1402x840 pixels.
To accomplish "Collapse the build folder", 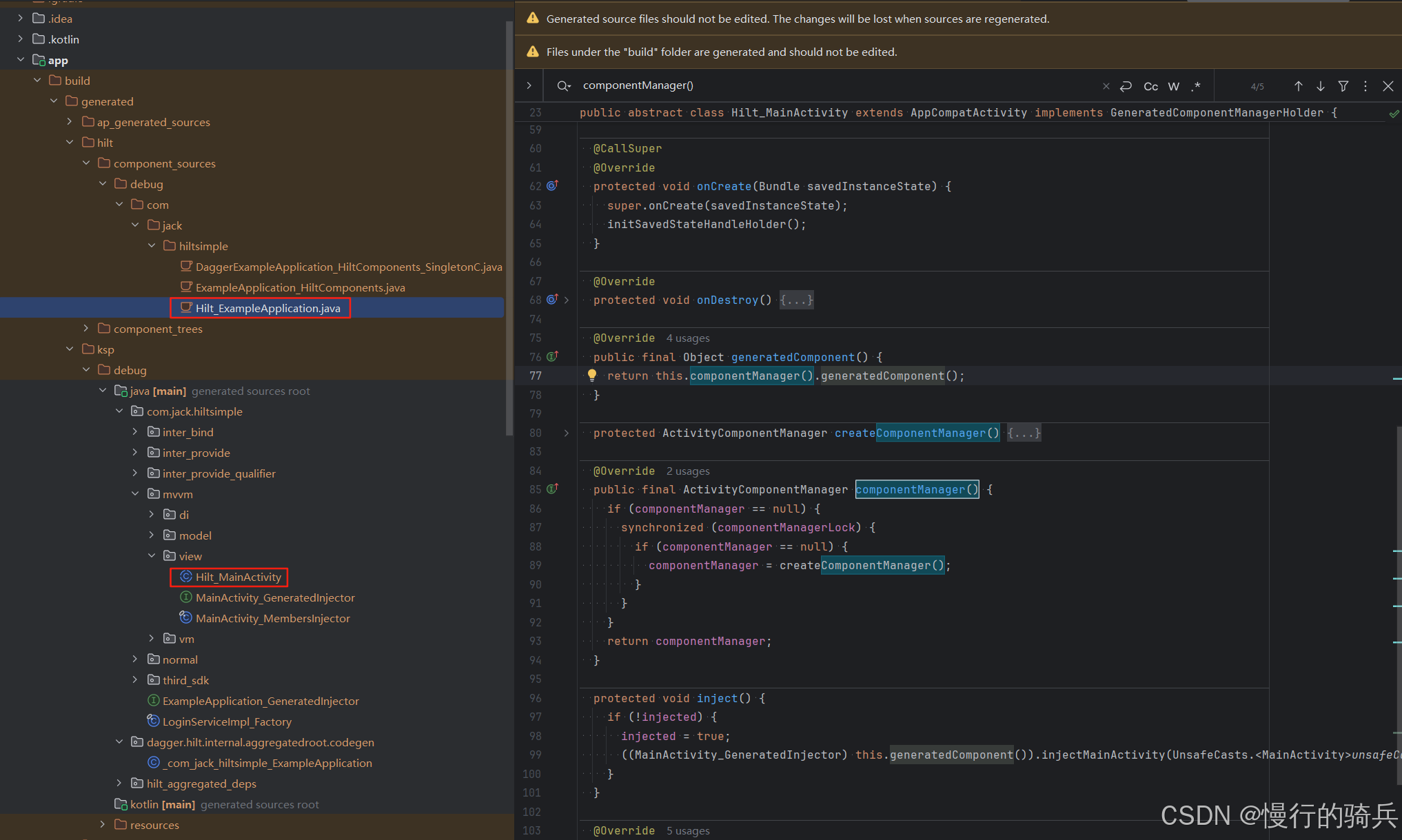I will tap(37, 81).
